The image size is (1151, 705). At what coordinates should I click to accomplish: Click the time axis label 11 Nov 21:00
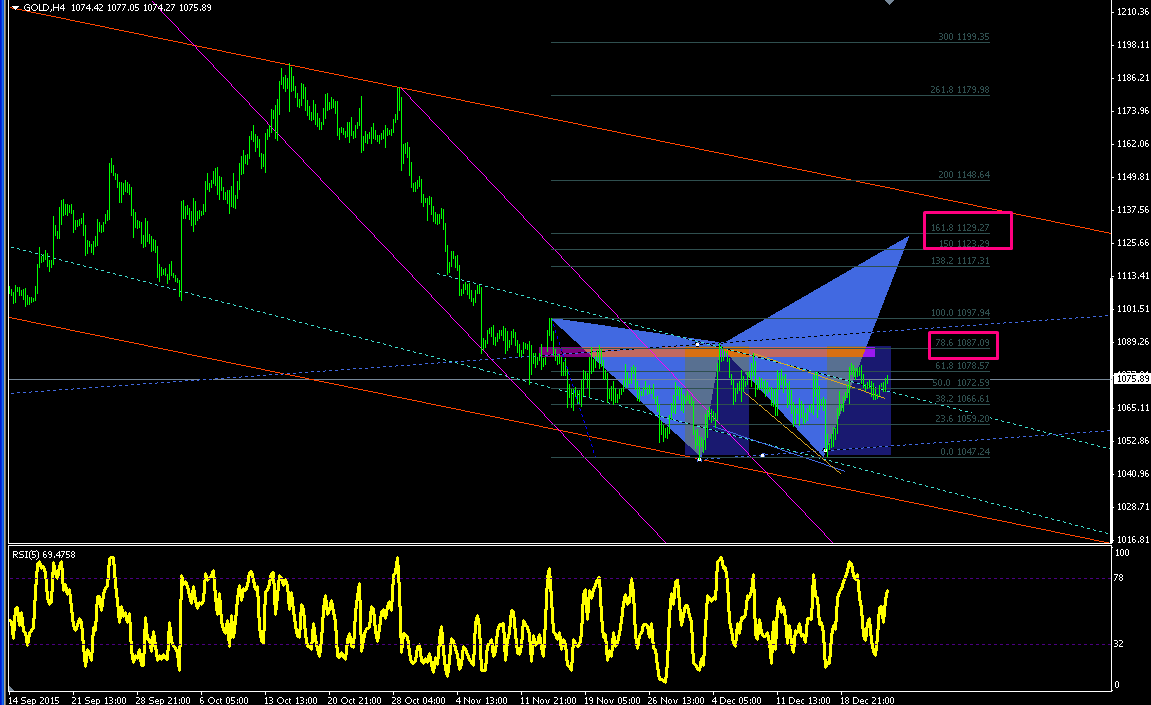pos(548,701)
